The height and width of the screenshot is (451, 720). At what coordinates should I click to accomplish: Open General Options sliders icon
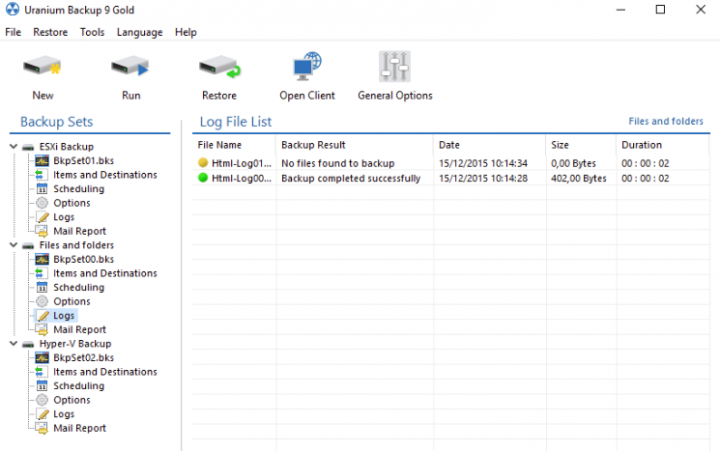pyautogui.click(x=394, y=66)
